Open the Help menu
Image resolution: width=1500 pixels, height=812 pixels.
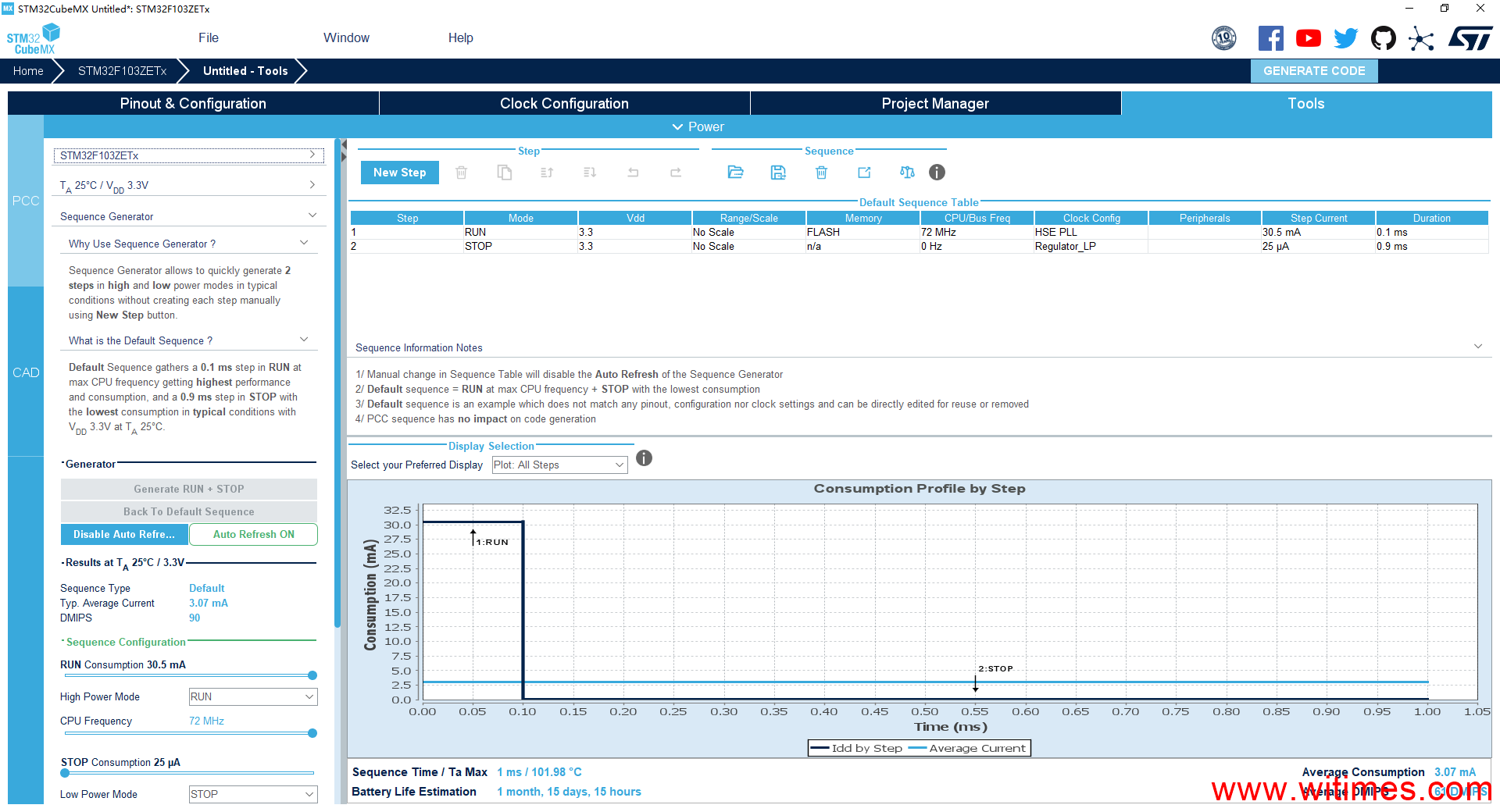[460, 37]
